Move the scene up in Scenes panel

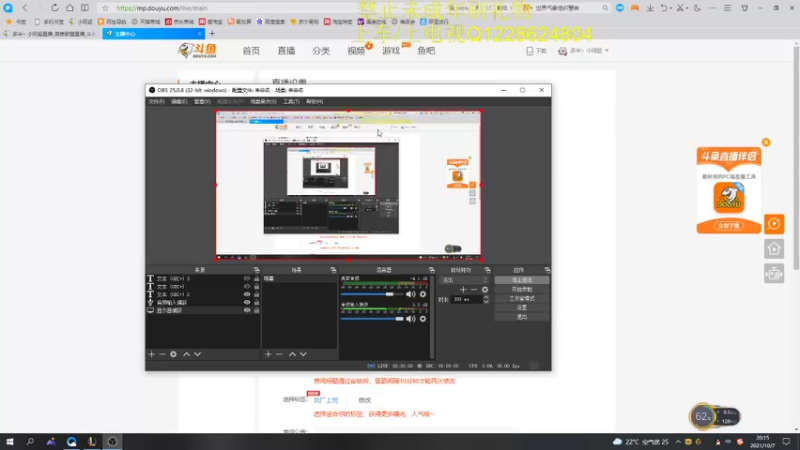pyautogui.click(x=292, y=354)
